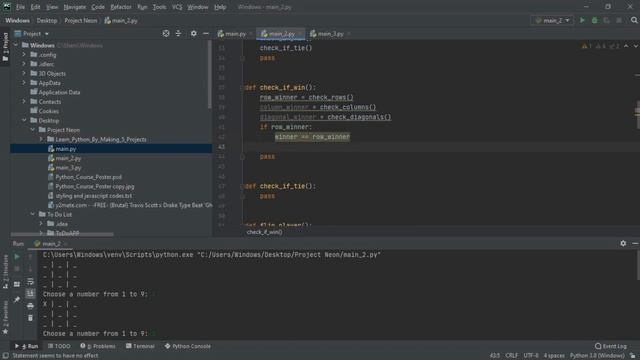The image size is (640, 360).
Task: Click the warnings indicator in editor corner
Action: (600, 46)
